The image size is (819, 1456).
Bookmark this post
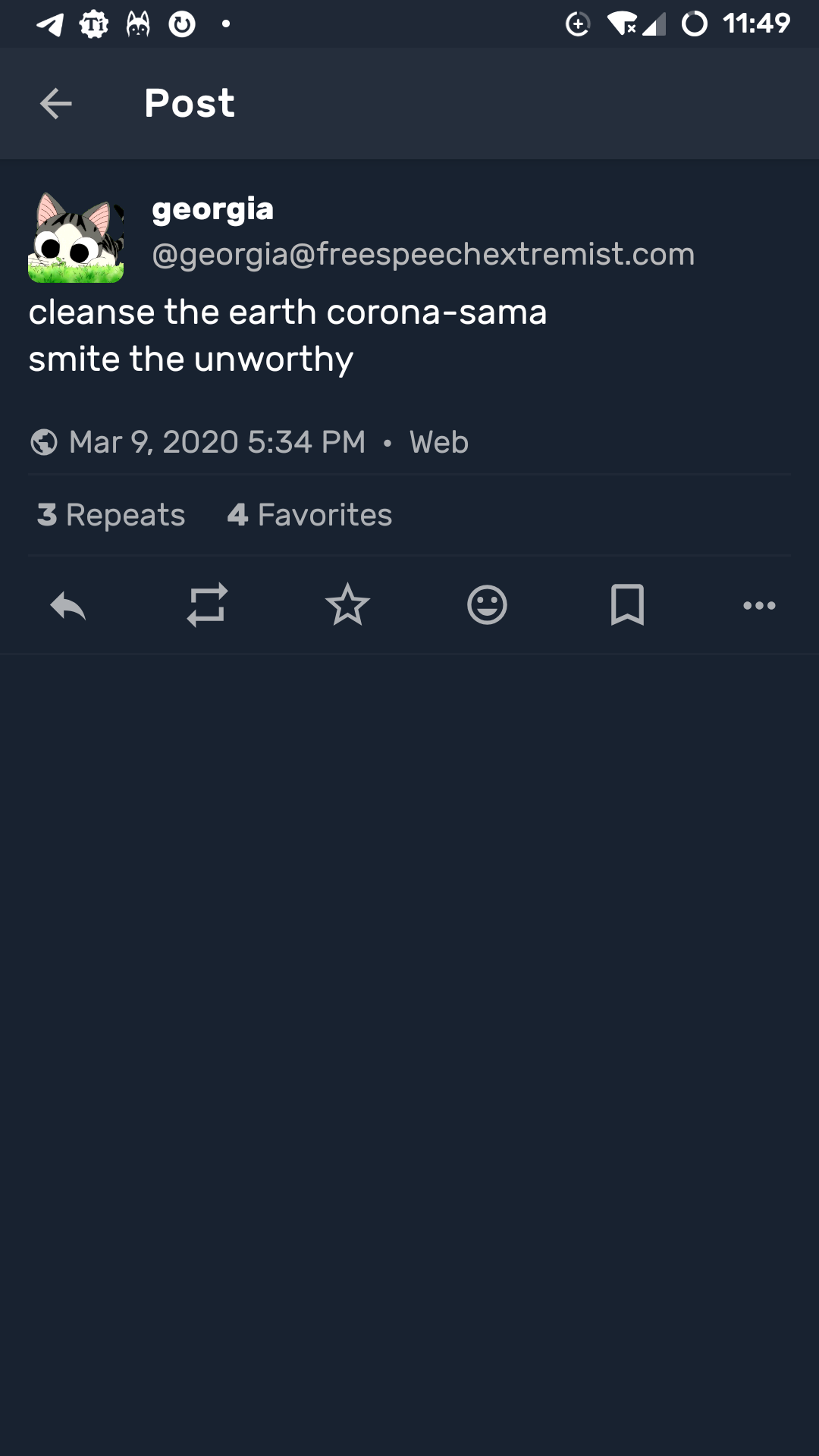627,605
